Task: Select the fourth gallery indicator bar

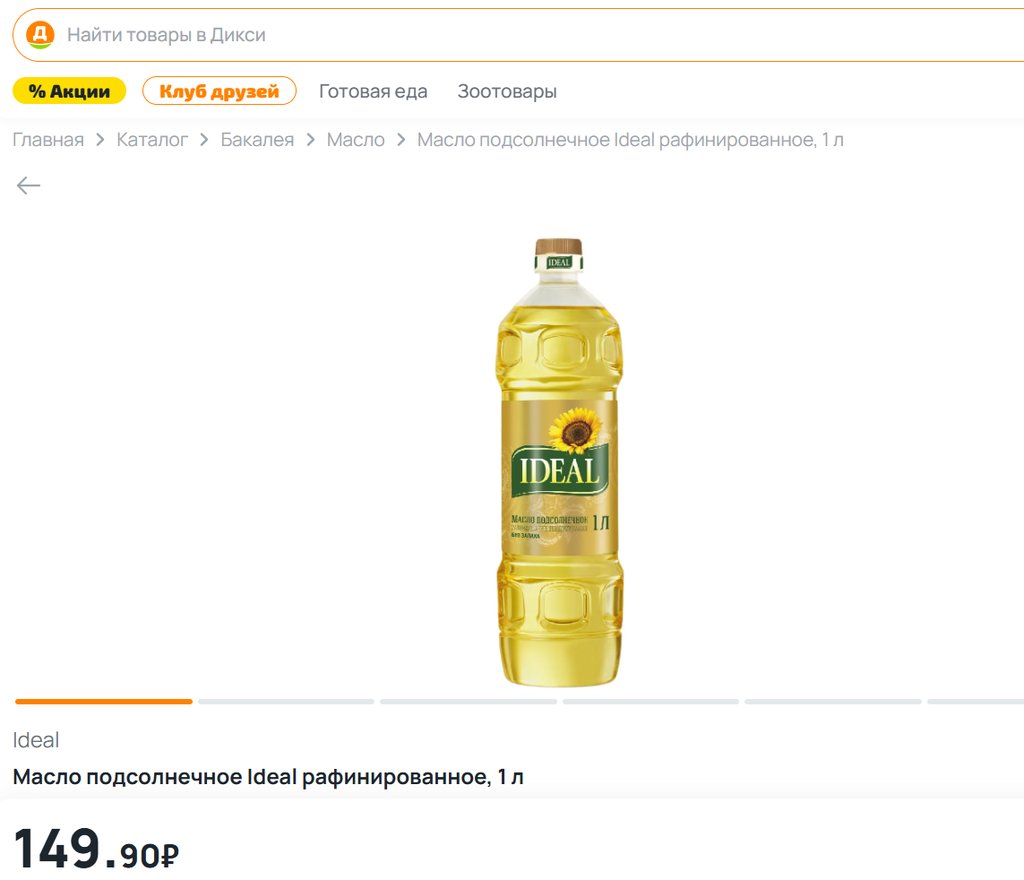Action: point(650,702)
